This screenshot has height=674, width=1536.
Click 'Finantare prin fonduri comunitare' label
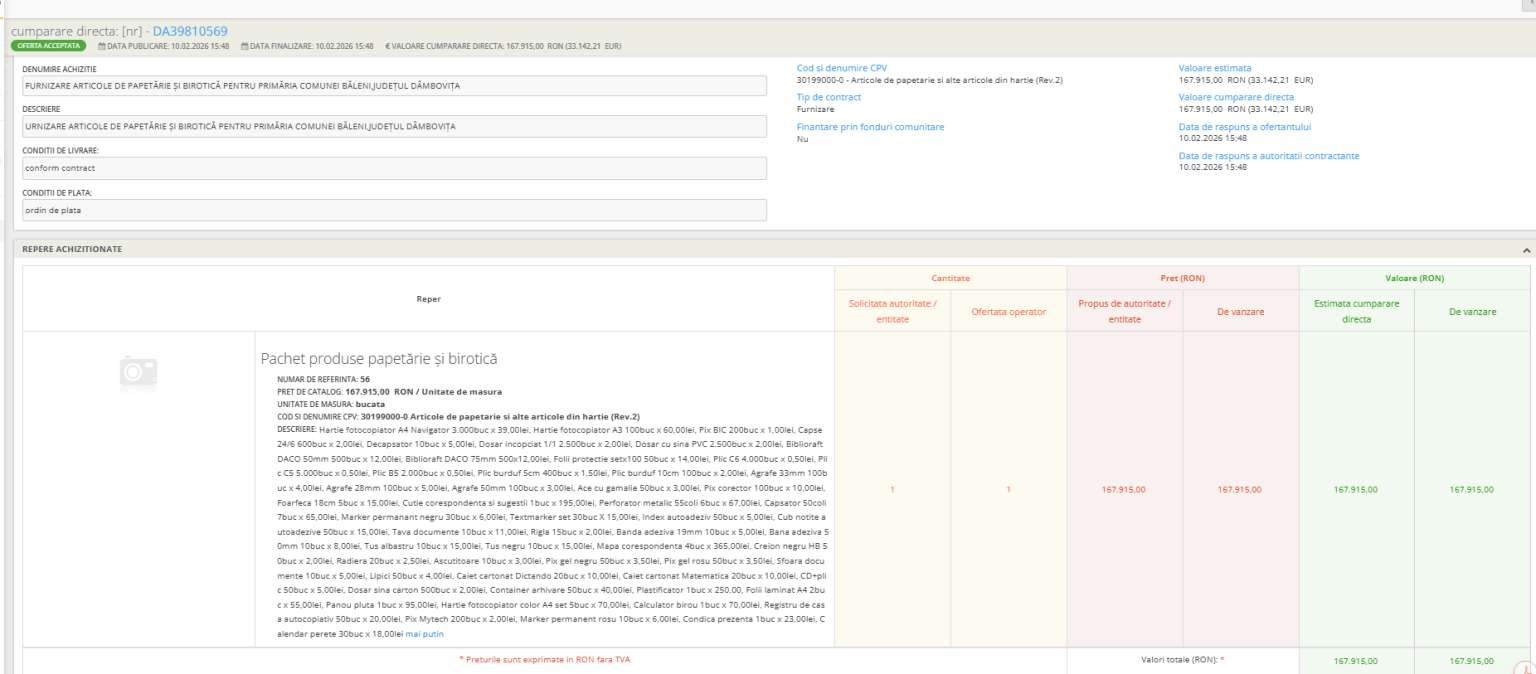tap(870, 127)
